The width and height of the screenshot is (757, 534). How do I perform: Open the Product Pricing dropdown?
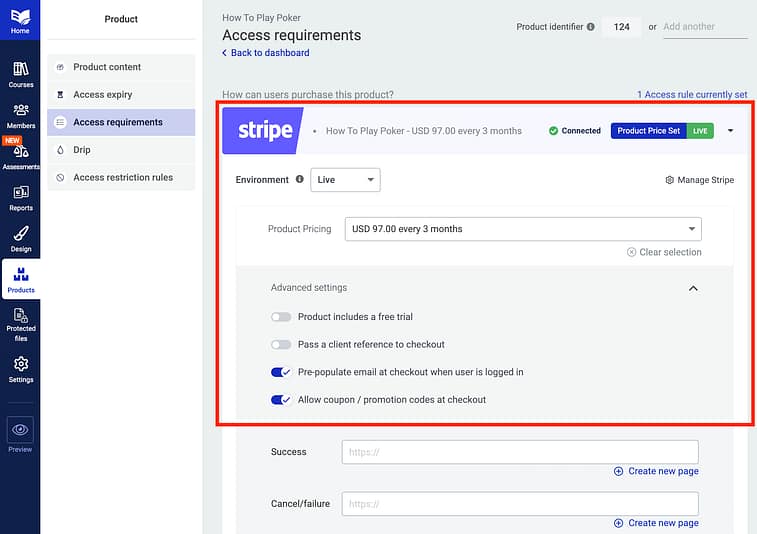tap(523, 229)
